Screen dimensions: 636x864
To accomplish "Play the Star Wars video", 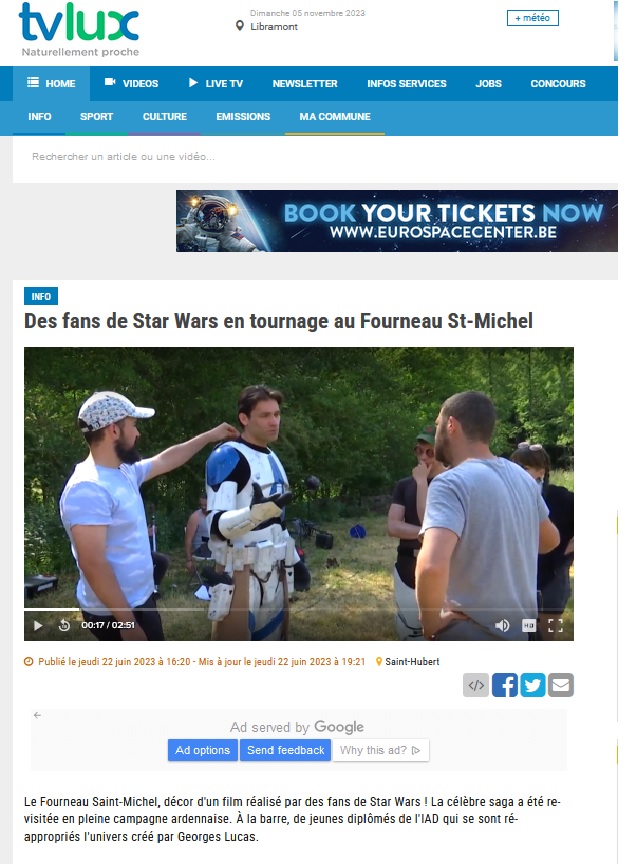I will [x=38, y=625].
